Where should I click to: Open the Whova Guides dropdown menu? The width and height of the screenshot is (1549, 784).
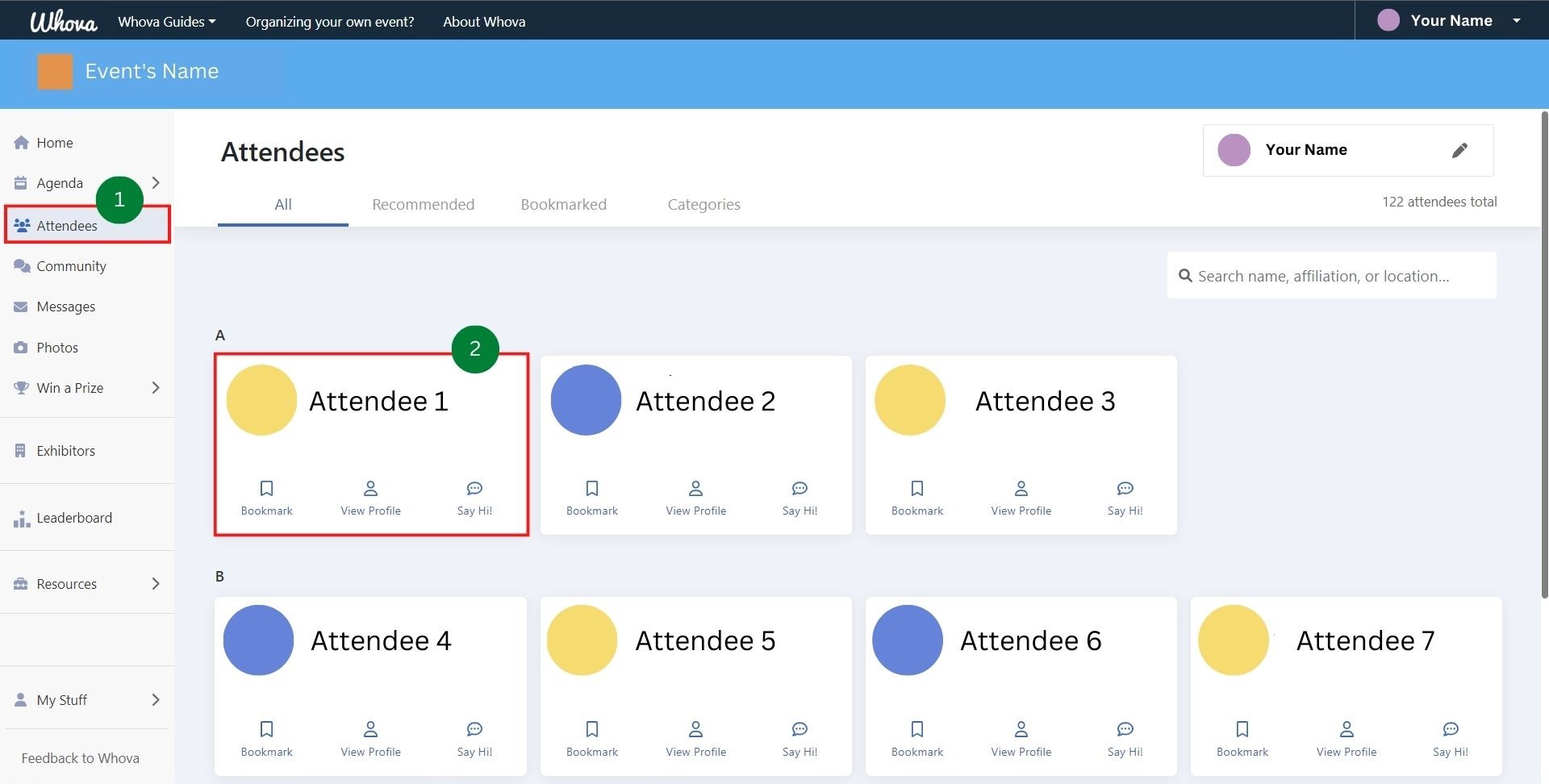point(167,22)
